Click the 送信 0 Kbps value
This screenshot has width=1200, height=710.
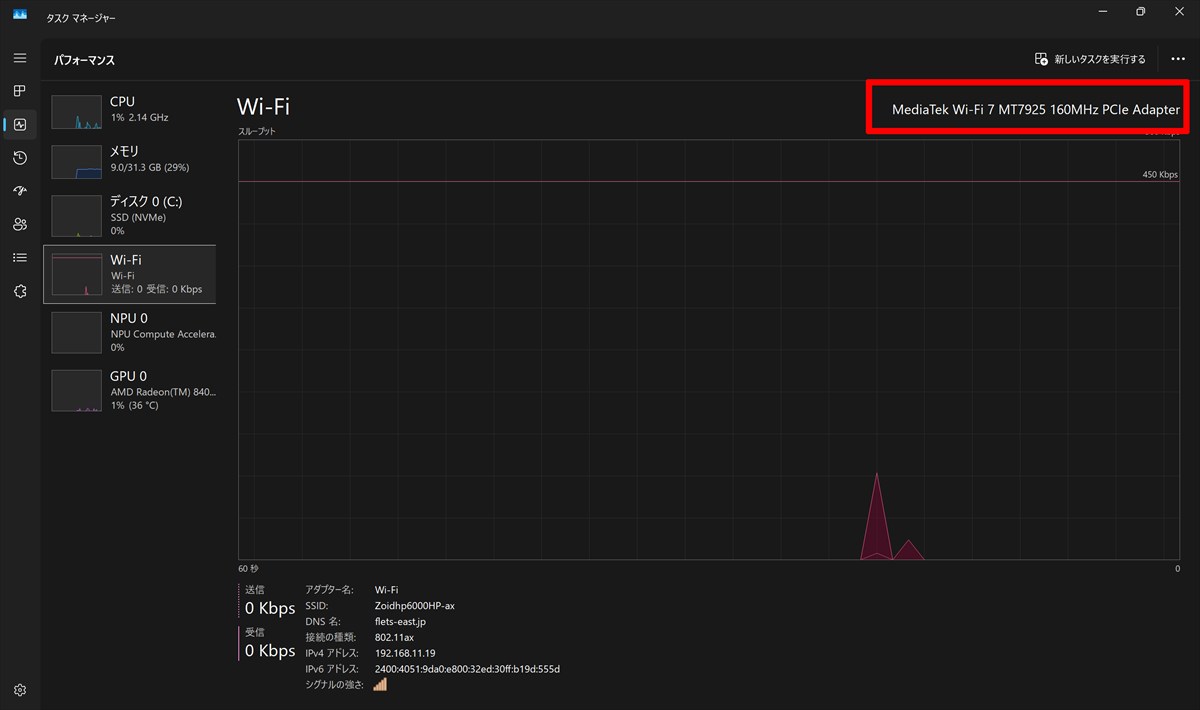[270, 608]
